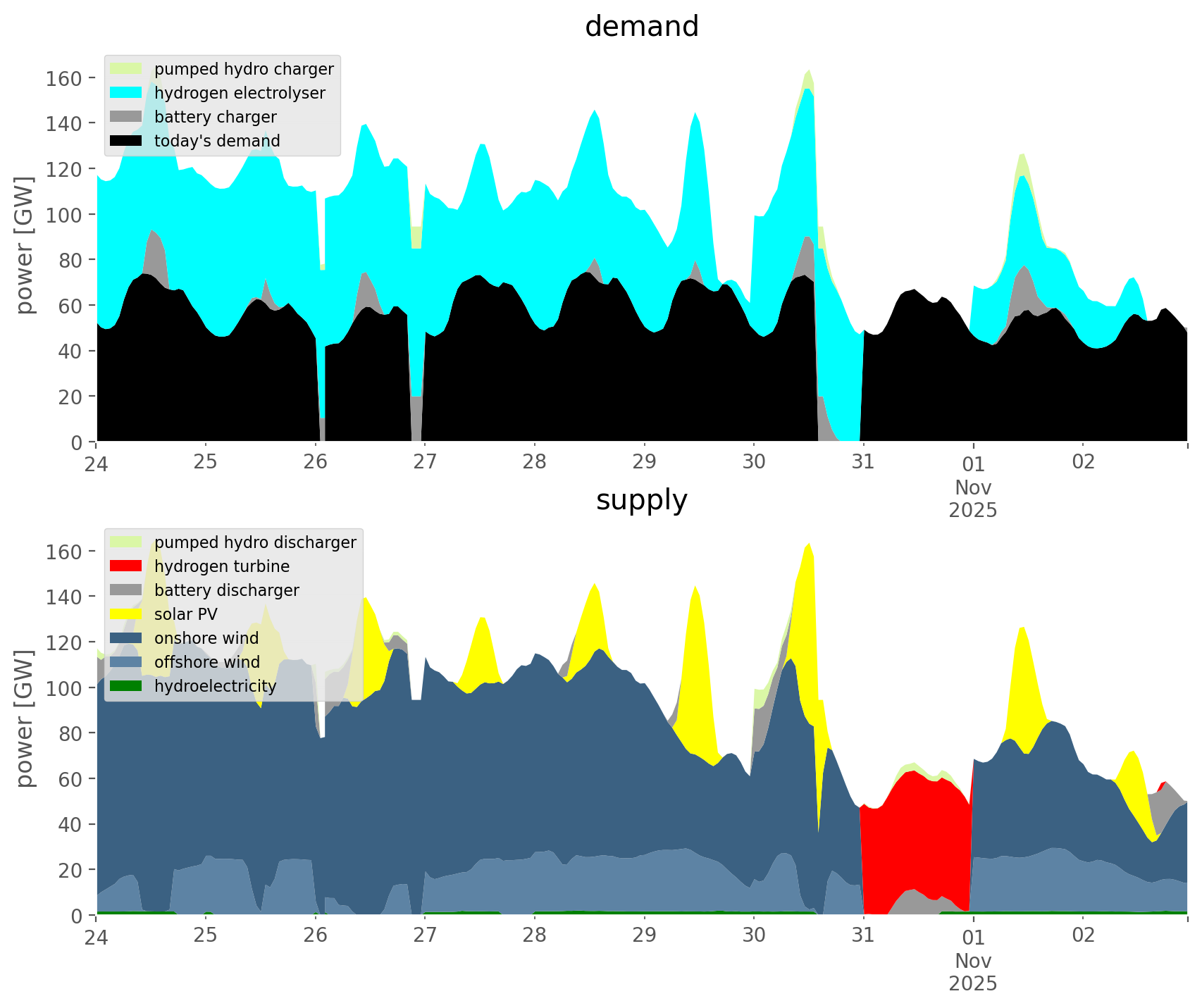Click the offshore wind legend swatch
This screenshot has height=1008, width=1202.
(126, 662)
